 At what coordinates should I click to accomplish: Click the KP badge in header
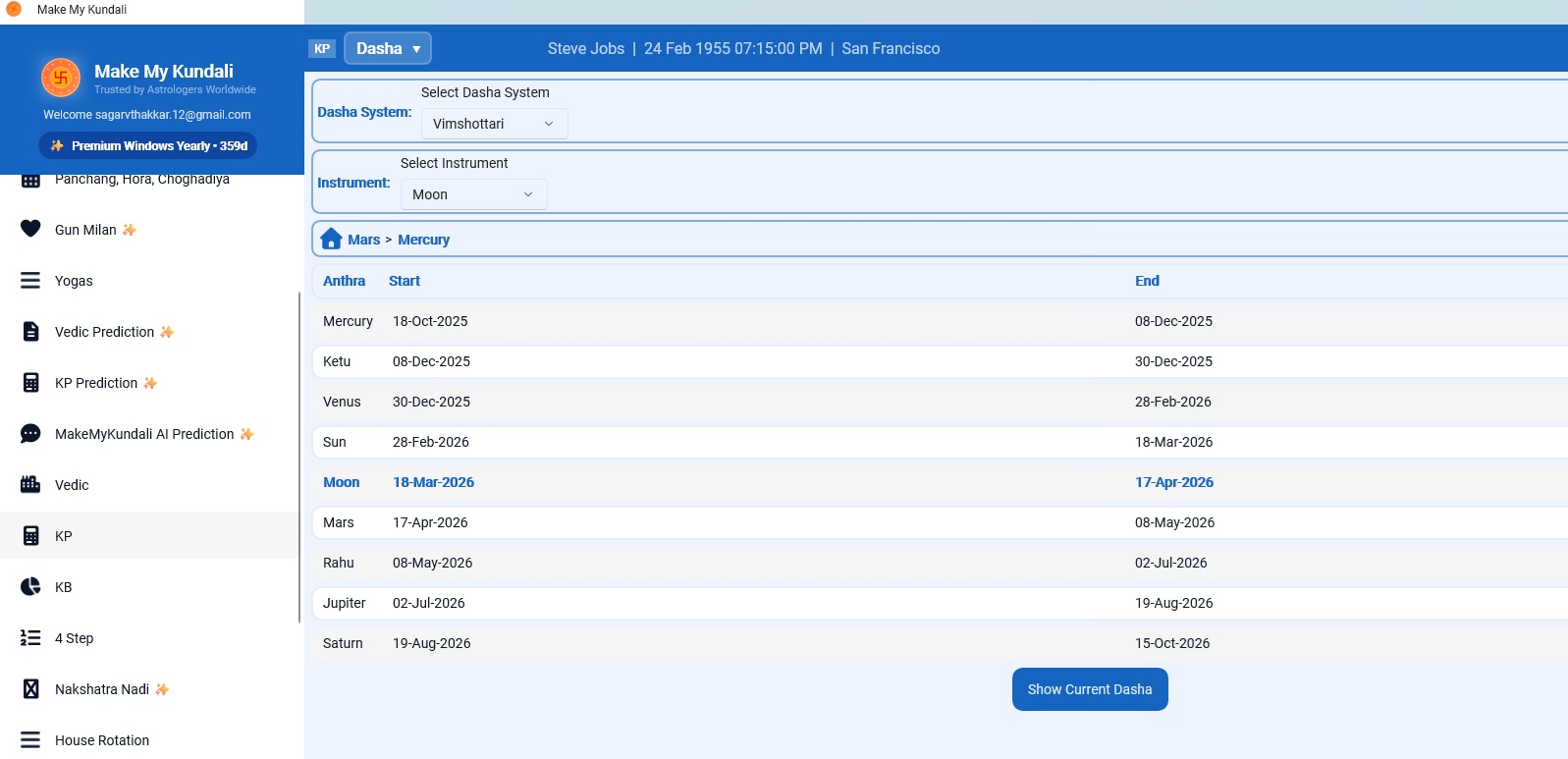point(322,48)
